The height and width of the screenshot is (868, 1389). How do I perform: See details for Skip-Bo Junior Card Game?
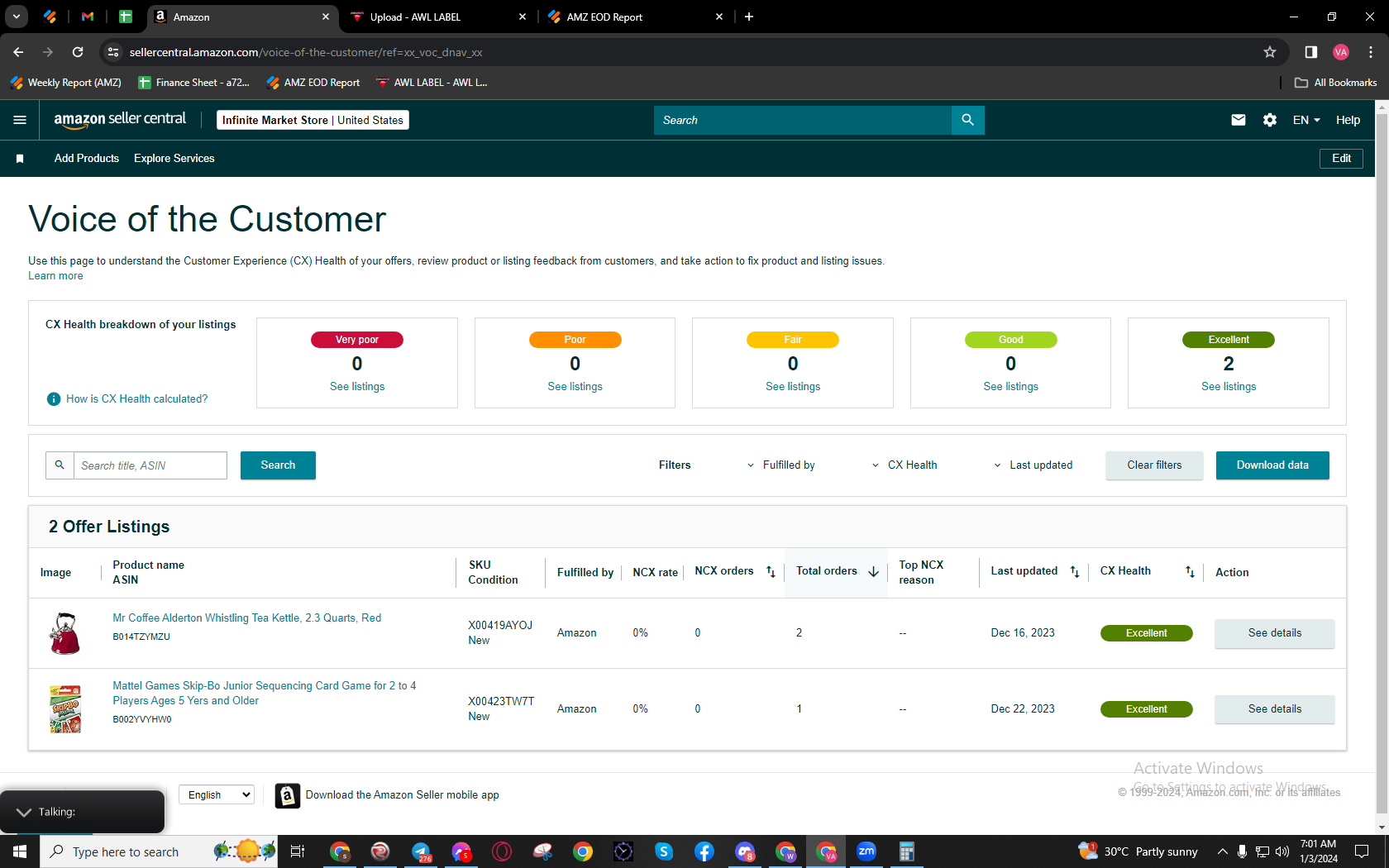click(1274, 709)
